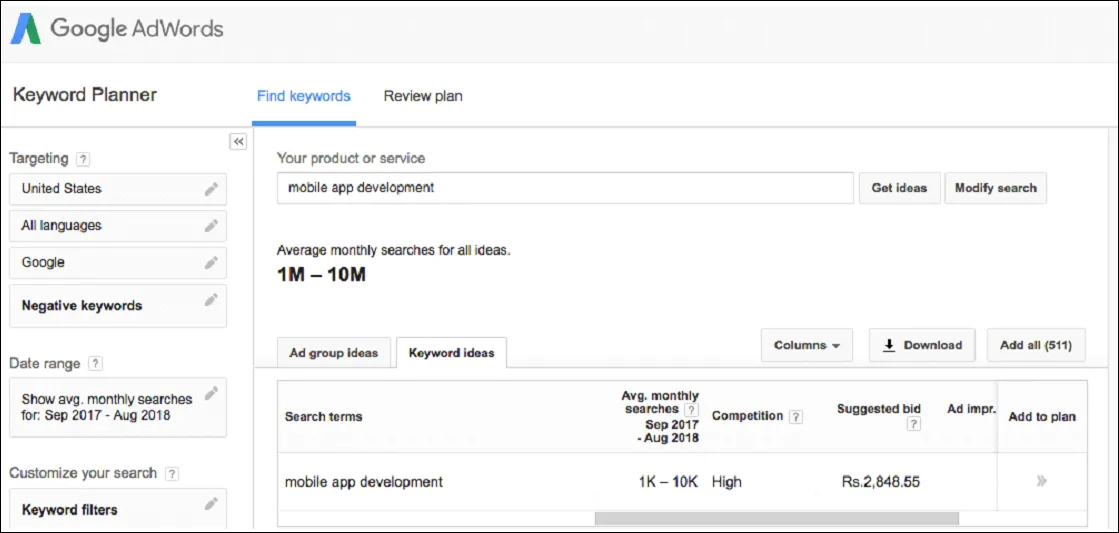Open help icon next to Competition column
This screenshot has height=533, width=1119.
(796, 417)
